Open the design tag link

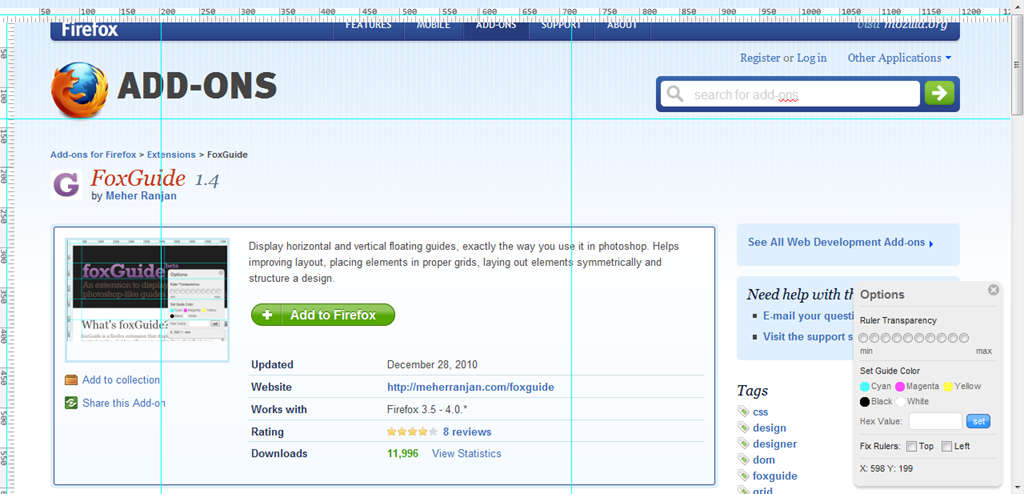pos(769,428)
